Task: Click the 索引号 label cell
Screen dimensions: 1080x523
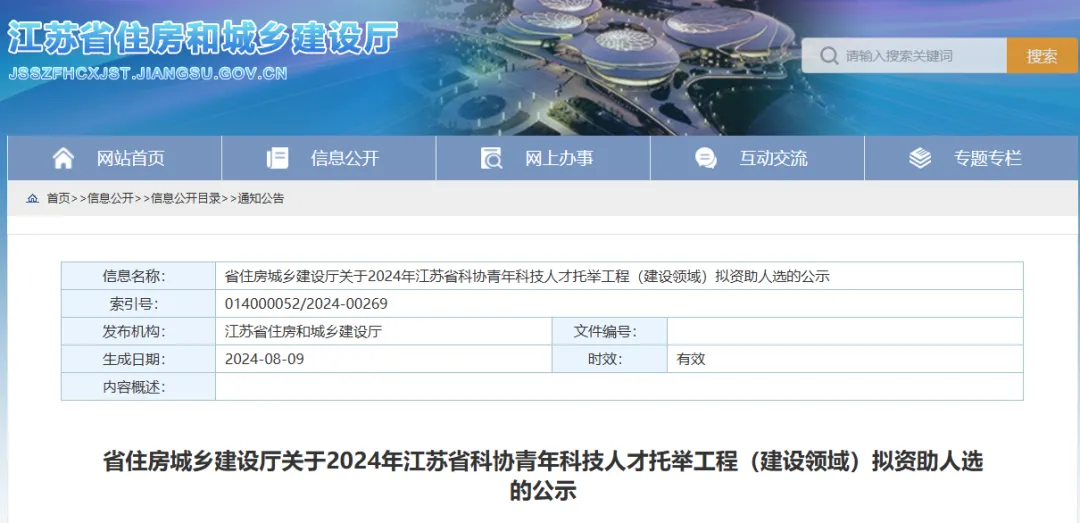Action: click(138, 304)
